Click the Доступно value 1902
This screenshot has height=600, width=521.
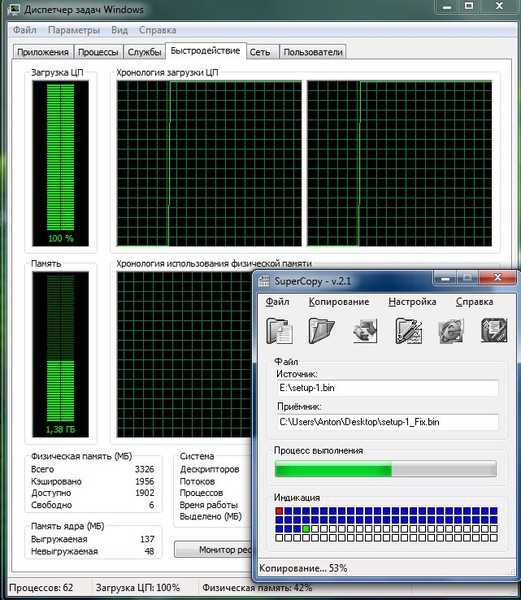pyautogui.click(x=144, y=493)
